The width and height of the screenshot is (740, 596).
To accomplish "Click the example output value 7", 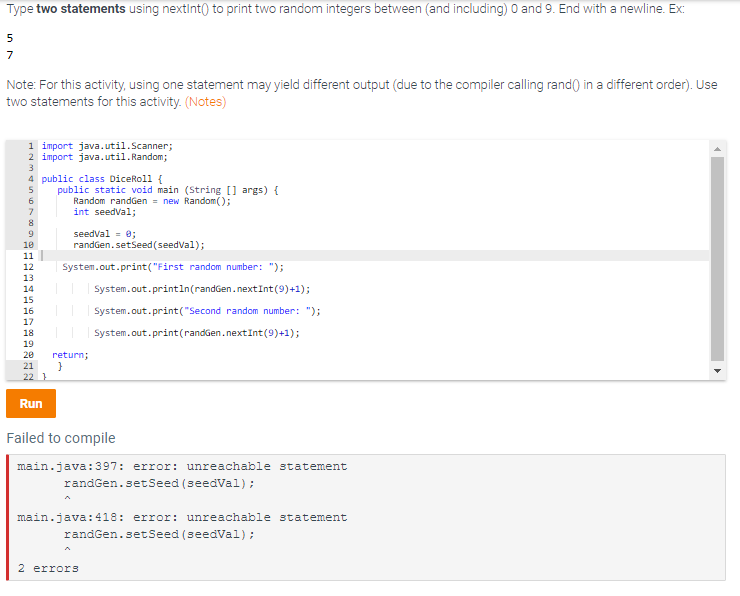I will coord(10,55).
